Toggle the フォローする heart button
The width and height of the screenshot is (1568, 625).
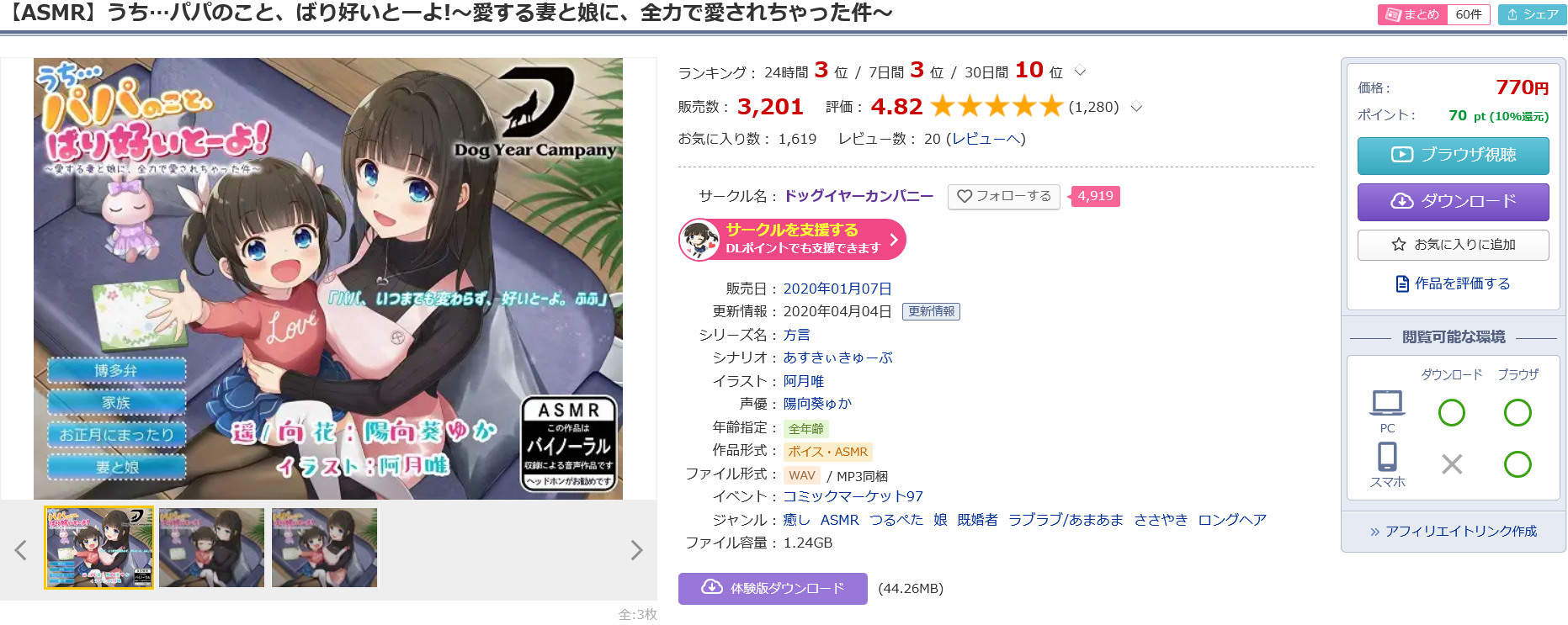point(1003,196)
